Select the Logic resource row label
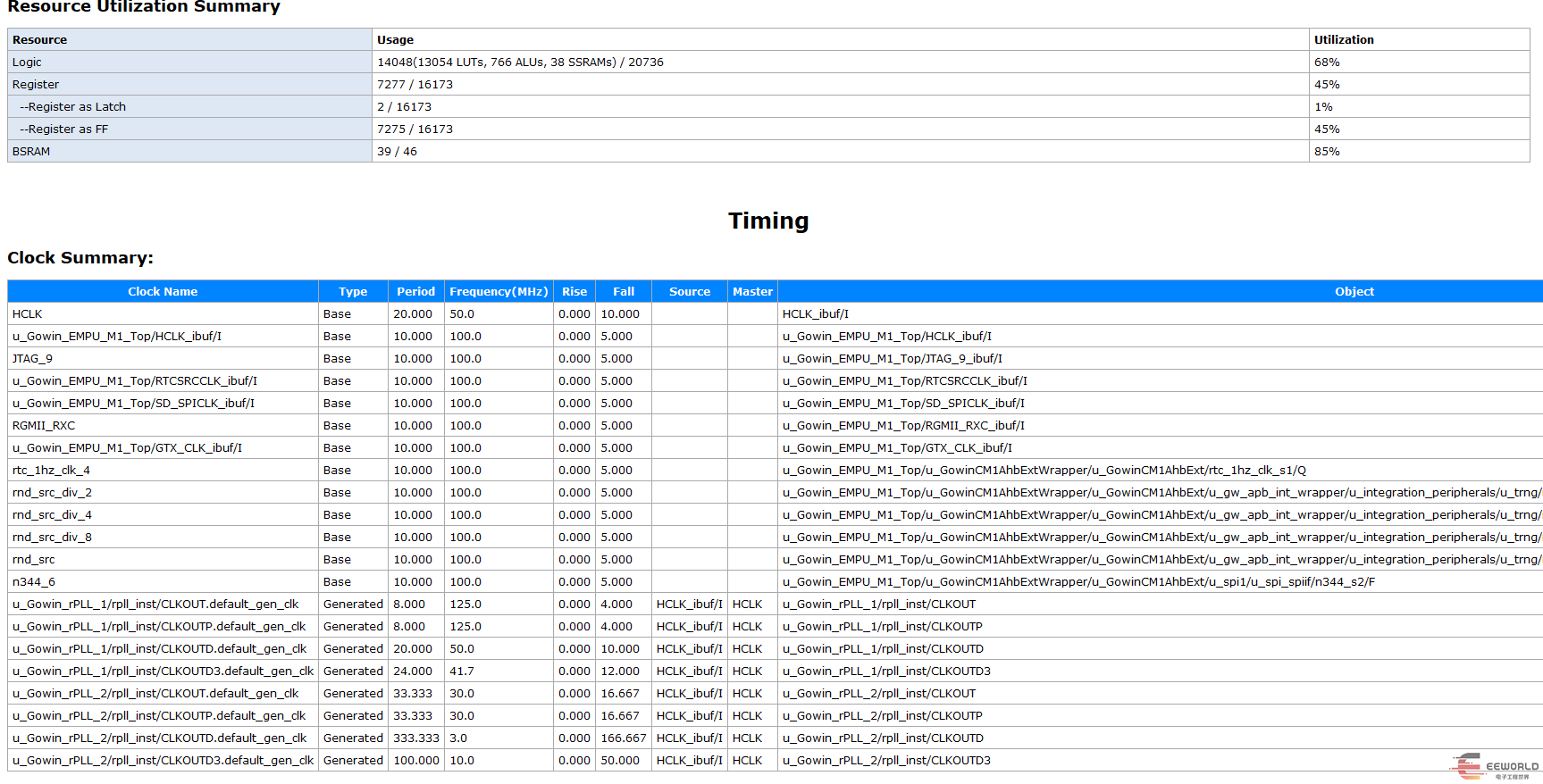 [189, 62]
